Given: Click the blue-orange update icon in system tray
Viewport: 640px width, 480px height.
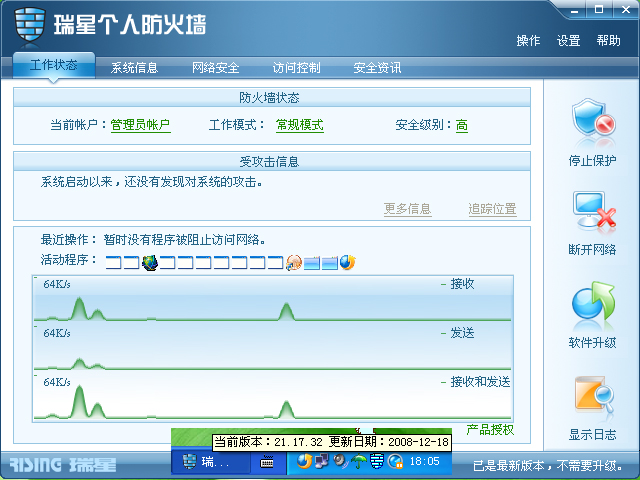Looking at the screenshot, I should click(304, 461).
